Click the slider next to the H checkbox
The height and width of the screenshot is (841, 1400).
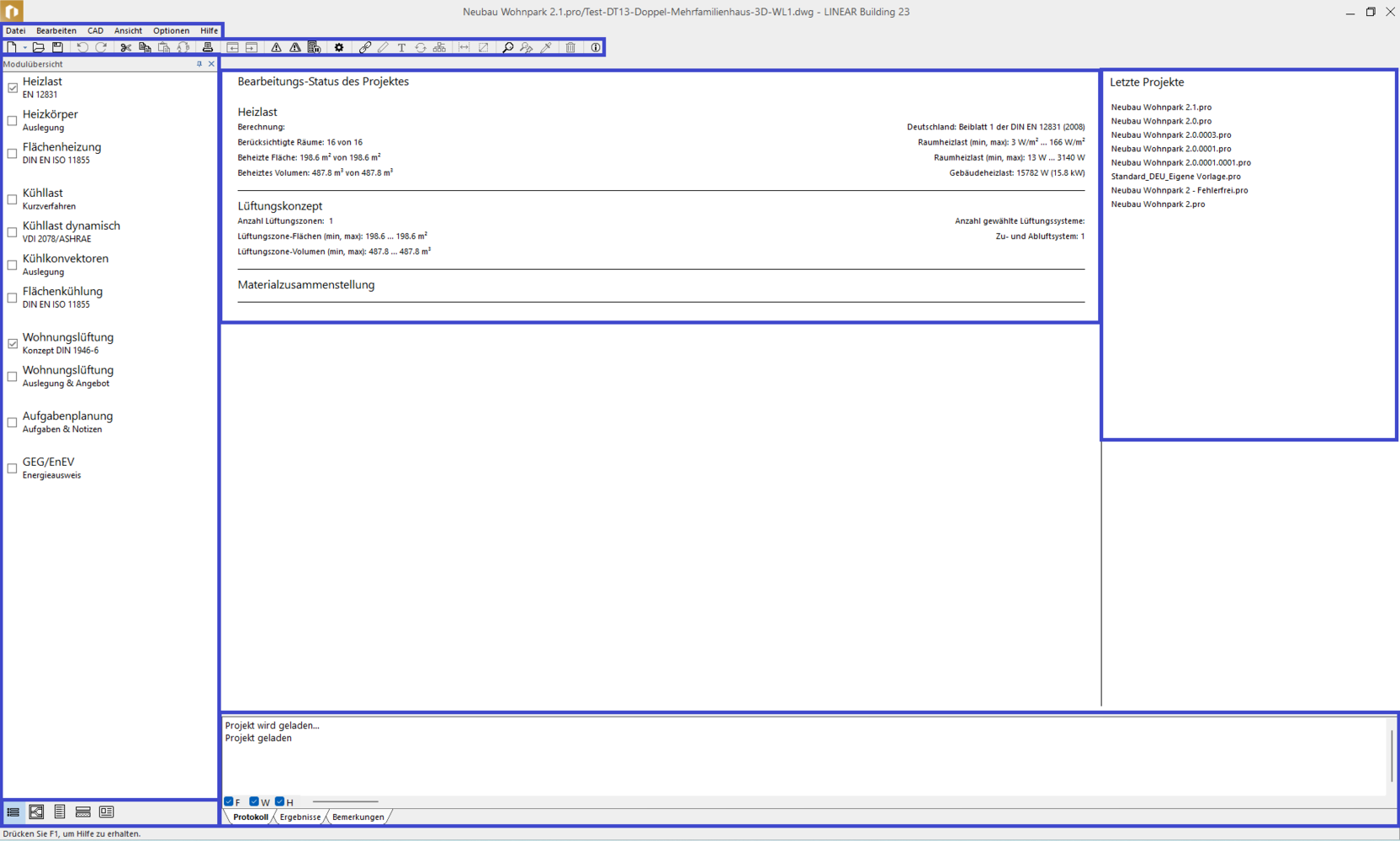tap(345, 801)
